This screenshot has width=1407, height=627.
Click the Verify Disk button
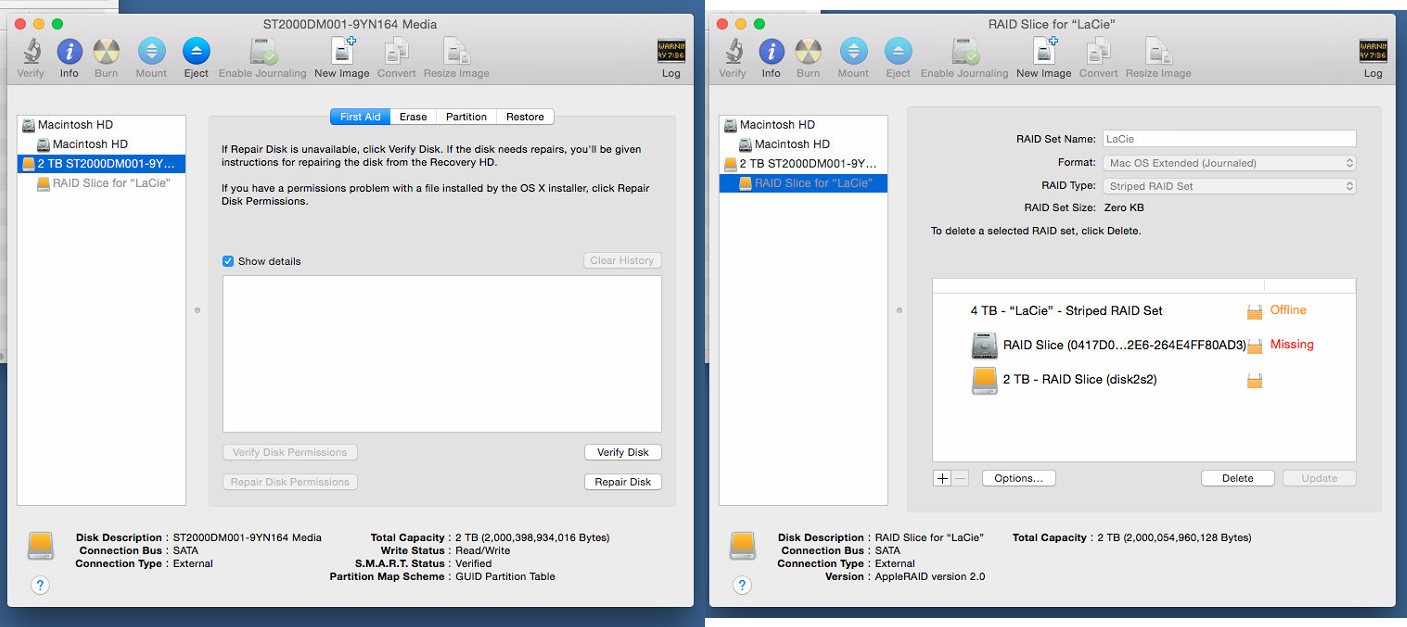coord(623,452)
